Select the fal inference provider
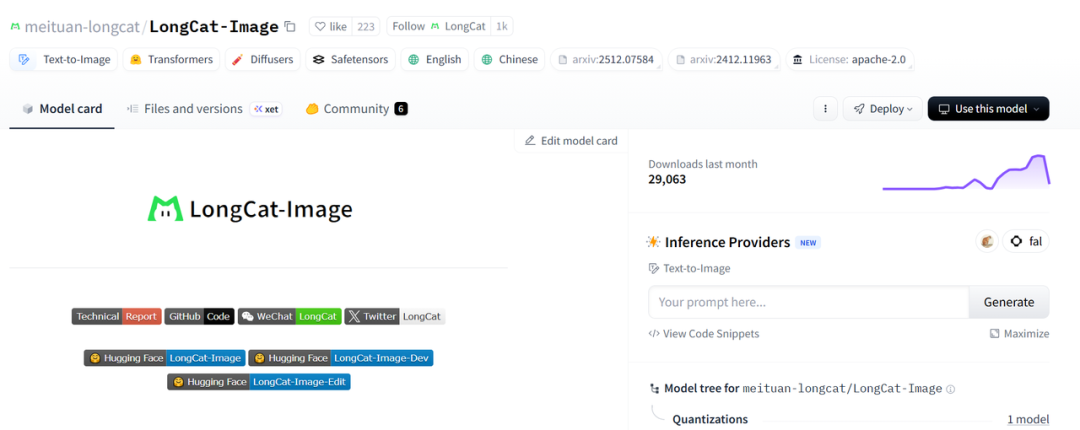This screenshot has height=430, width=1080. click(x=1026, y=242)
